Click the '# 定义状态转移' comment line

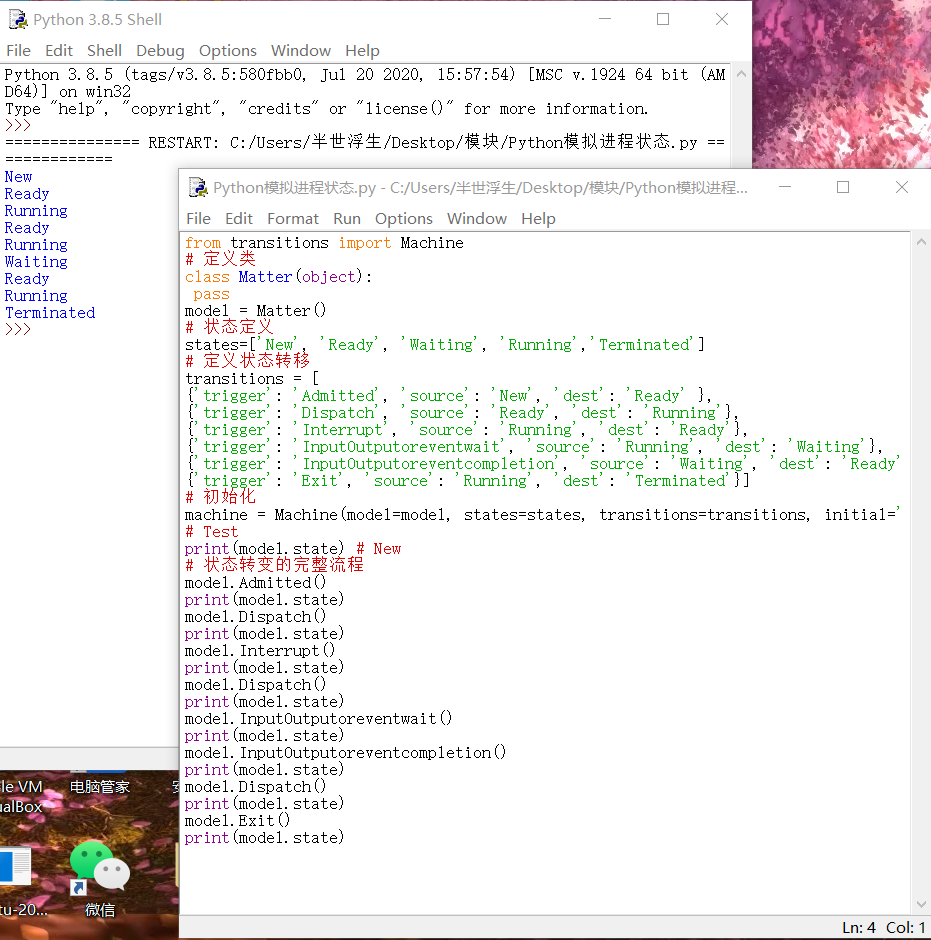(x=248, y=361)
